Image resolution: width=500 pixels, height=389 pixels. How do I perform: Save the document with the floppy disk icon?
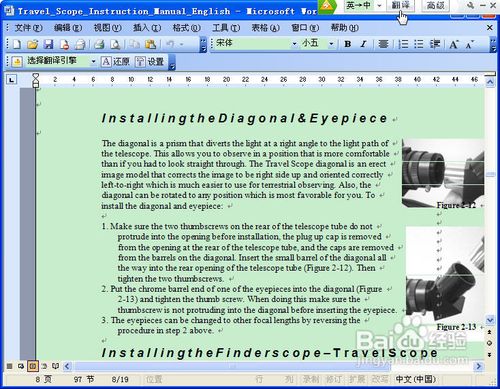[x=49, y=44]
